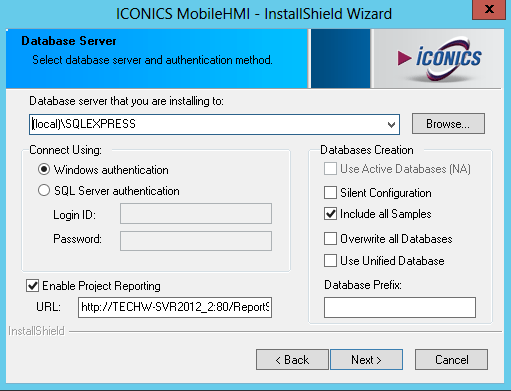511x391 pixels.
Task: Select Windows authentication radio button
Action: [x=44, y=170]
